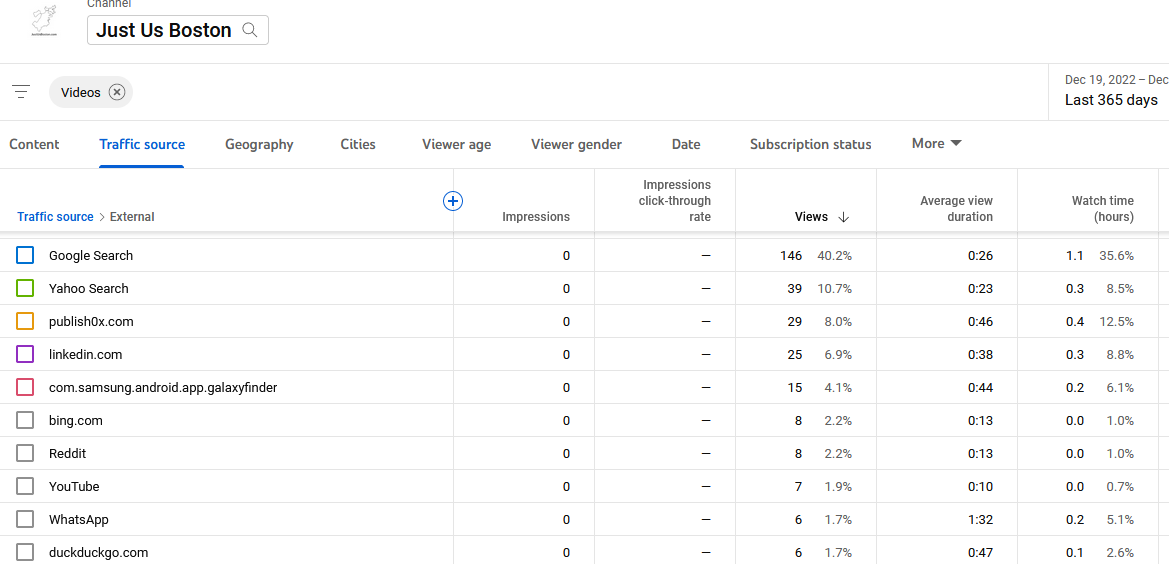Viewport: 1169px width, 564px height.
Task: Switch to the Date tab
Action: pos(686,145)
